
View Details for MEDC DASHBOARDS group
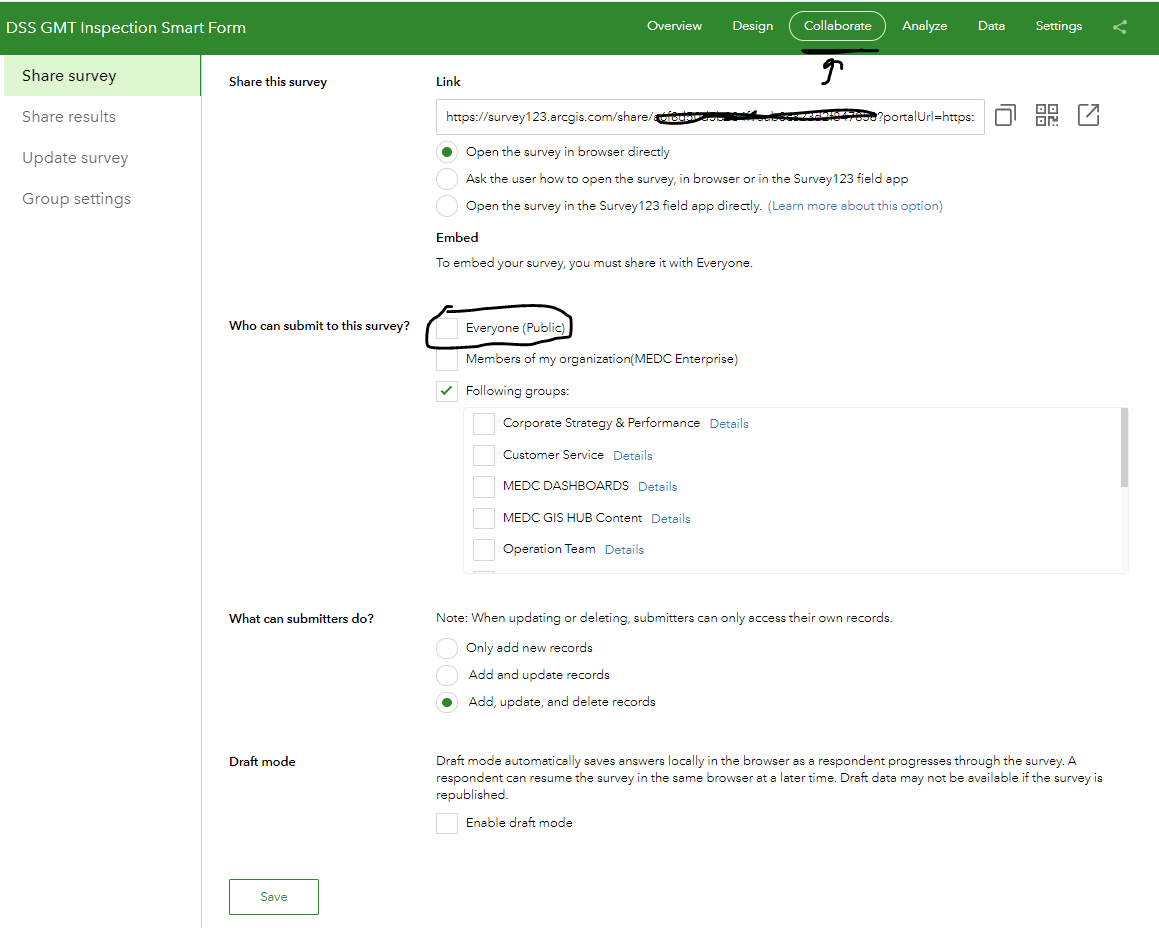(x=657, y=487)
